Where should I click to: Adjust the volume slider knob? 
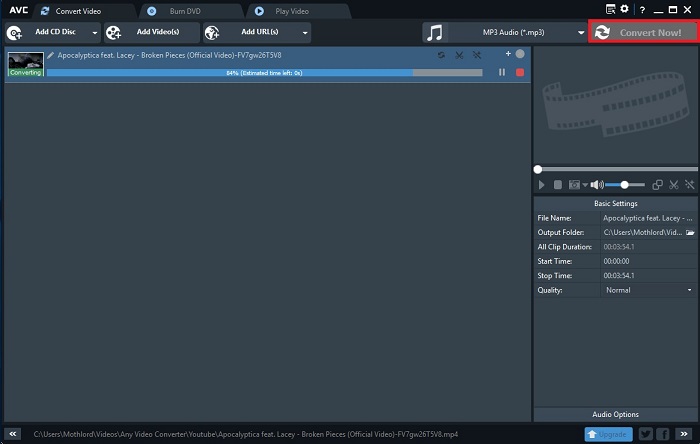[625, 185]
